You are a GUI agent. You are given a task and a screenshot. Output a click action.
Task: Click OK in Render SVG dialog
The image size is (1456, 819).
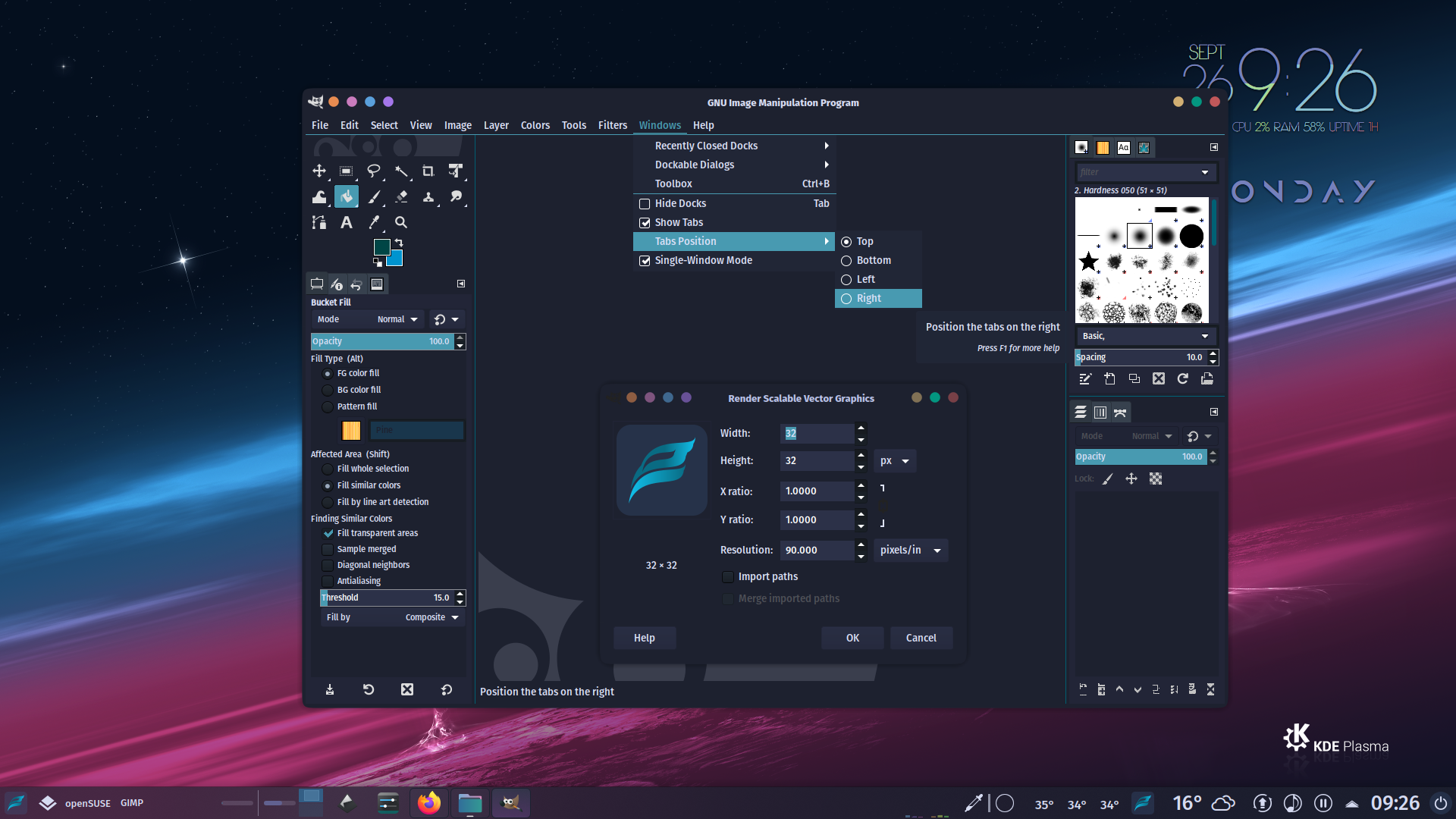(852, 638)
